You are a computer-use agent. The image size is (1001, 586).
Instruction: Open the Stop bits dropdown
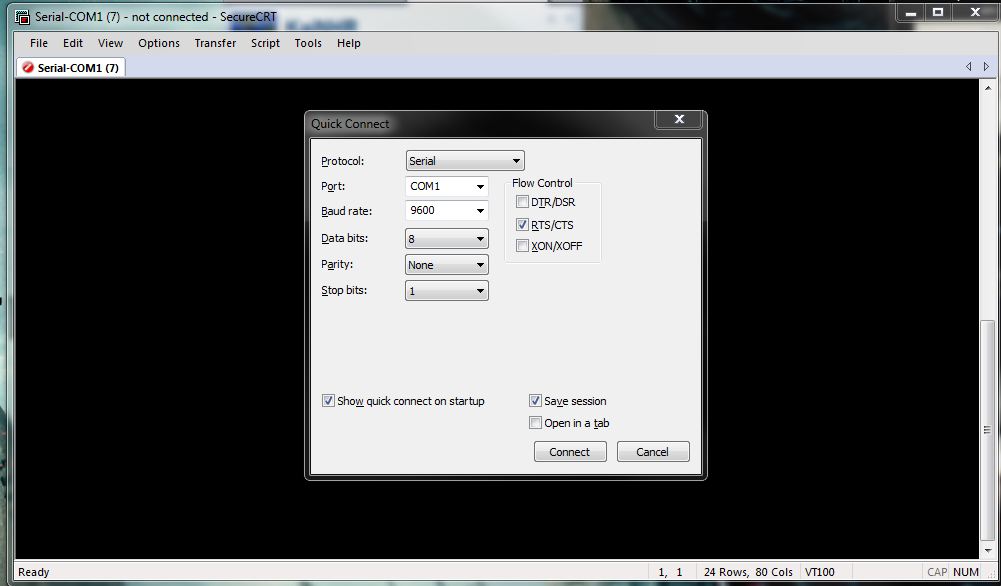[x=447, y=291]
